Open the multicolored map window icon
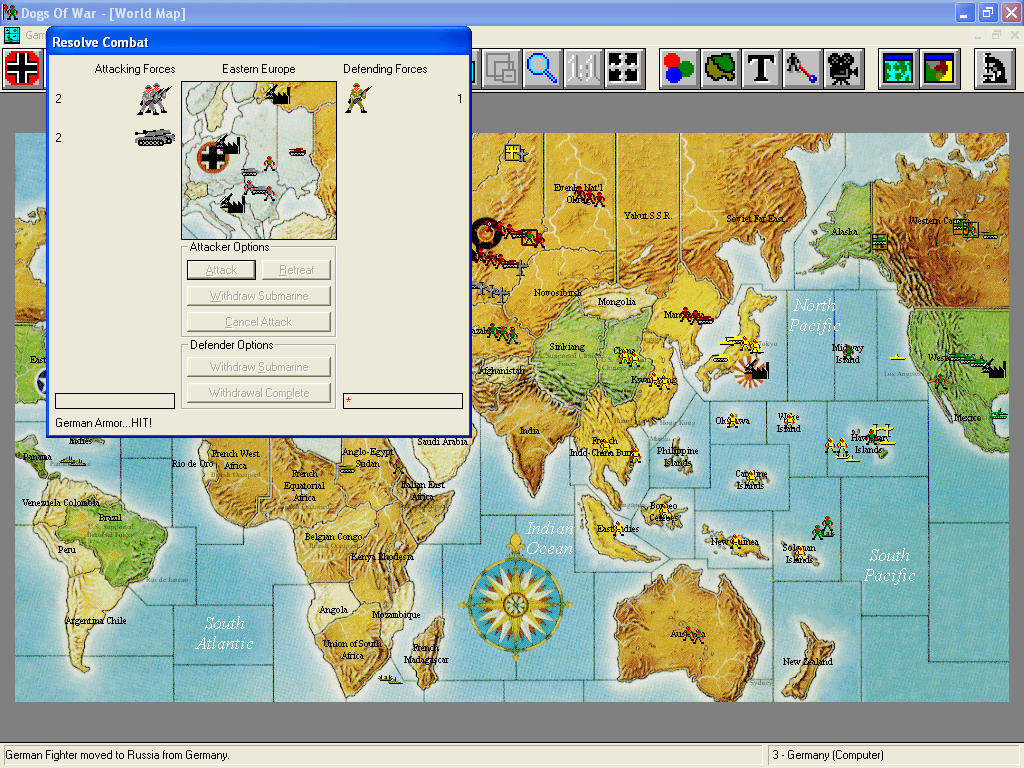 (939, 68)
